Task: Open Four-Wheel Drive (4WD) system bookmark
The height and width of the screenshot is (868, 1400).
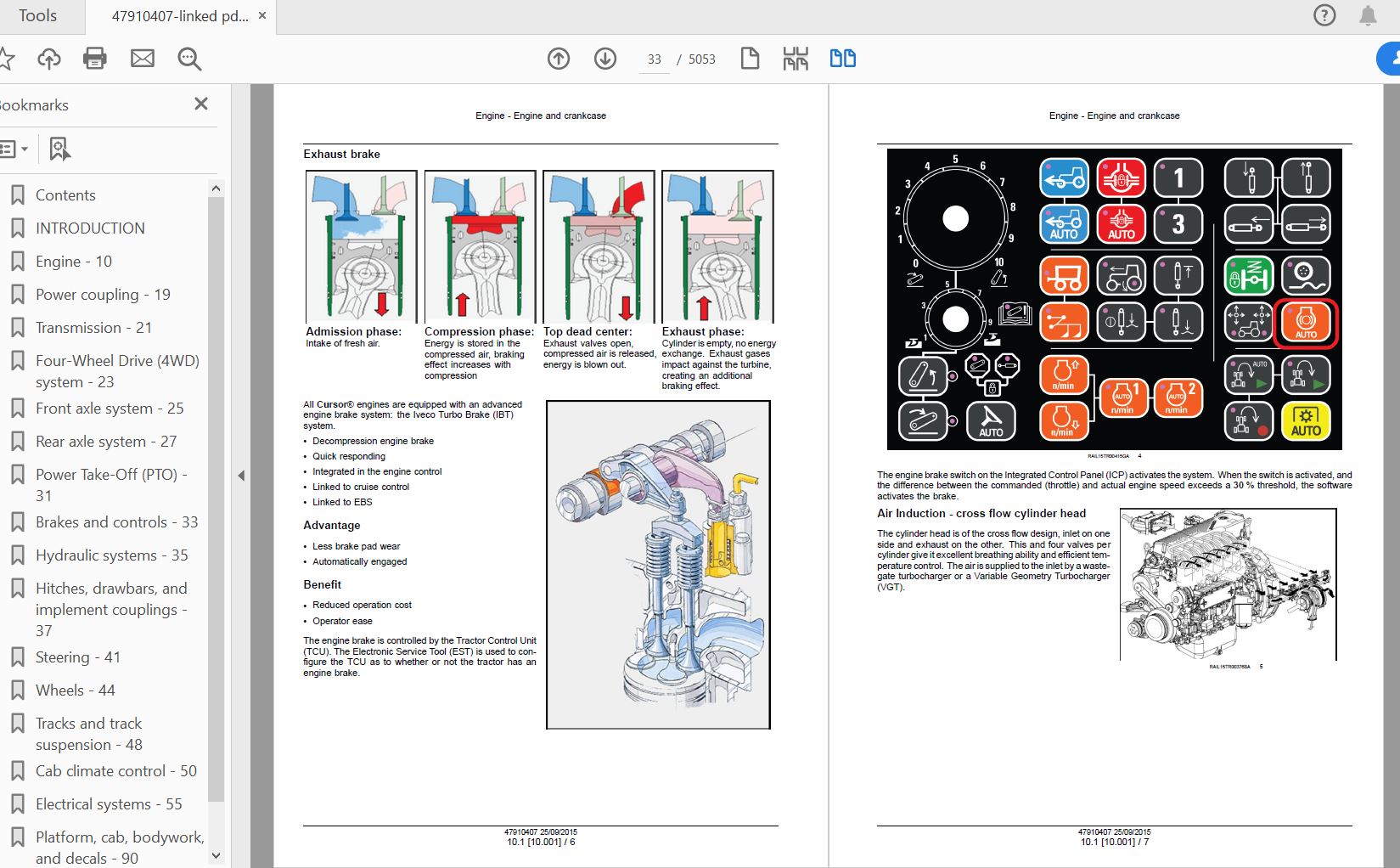Action: [x=117, y=371]
